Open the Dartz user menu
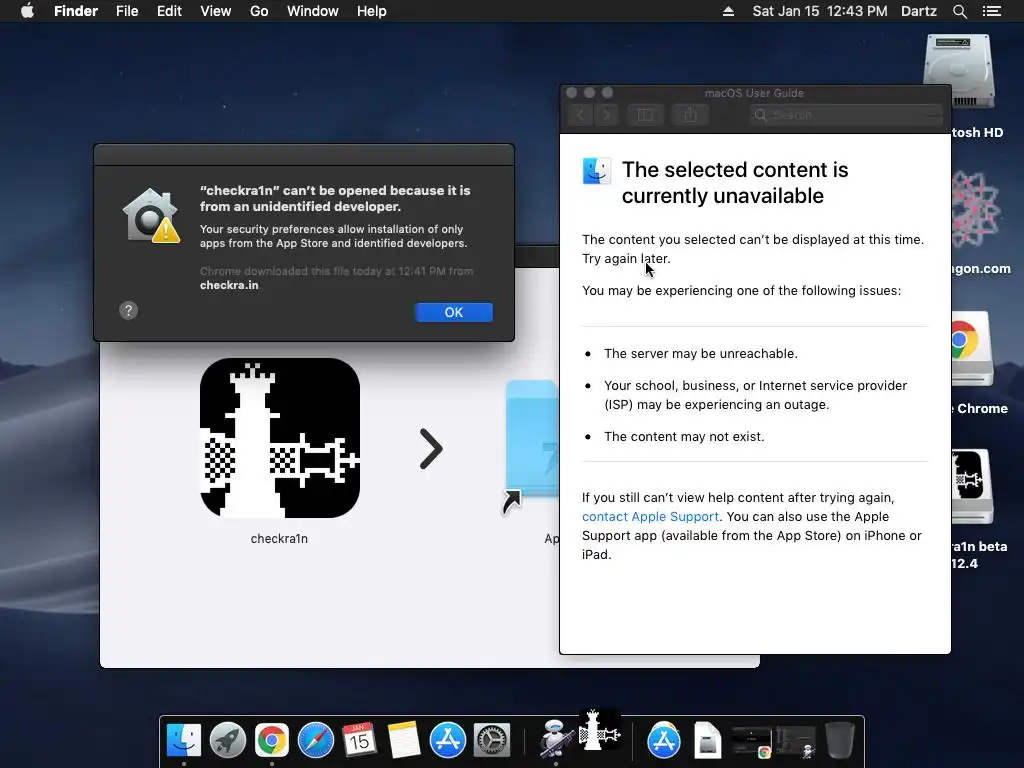 coord(918,11)
